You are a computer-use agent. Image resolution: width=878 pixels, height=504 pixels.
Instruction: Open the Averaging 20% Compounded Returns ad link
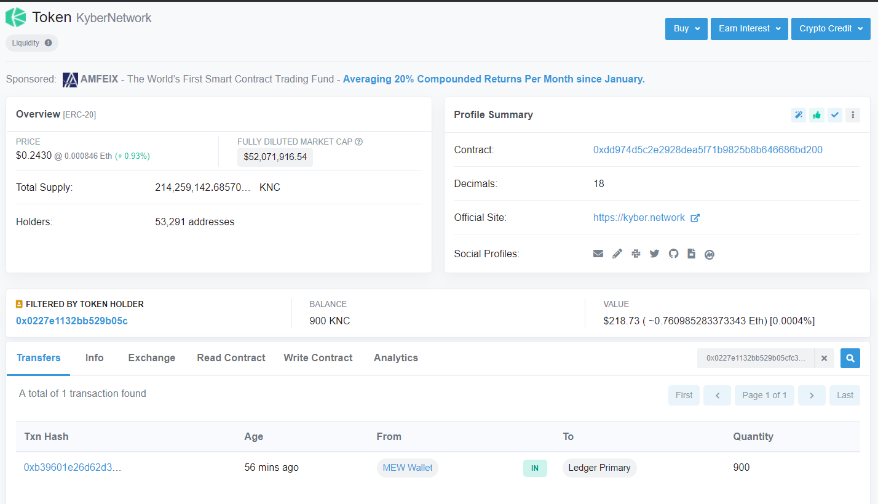coord(493,79)
